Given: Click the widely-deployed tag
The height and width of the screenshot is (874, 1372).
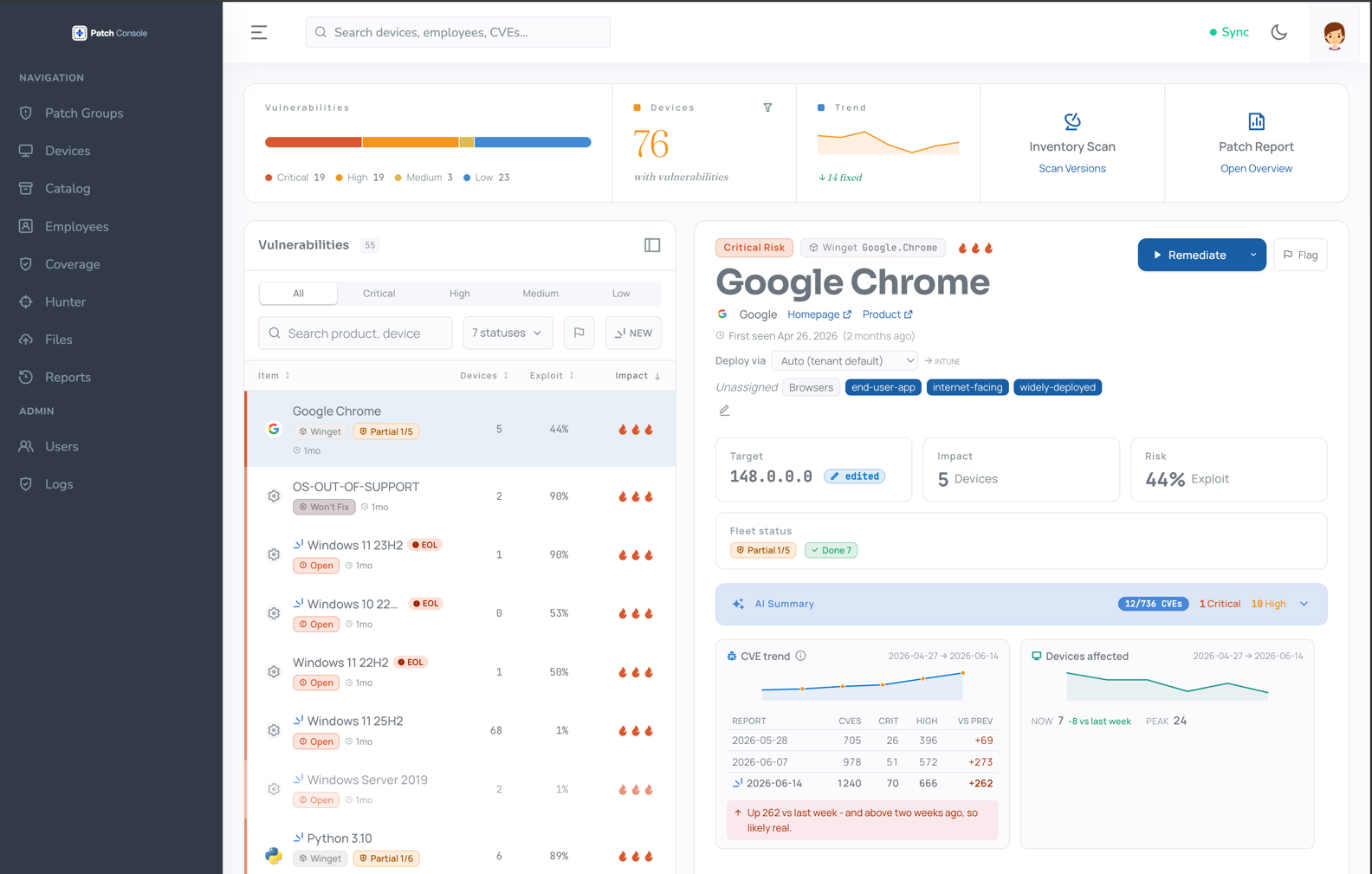Looking at the screenshot, I should tap(1058, 387).
